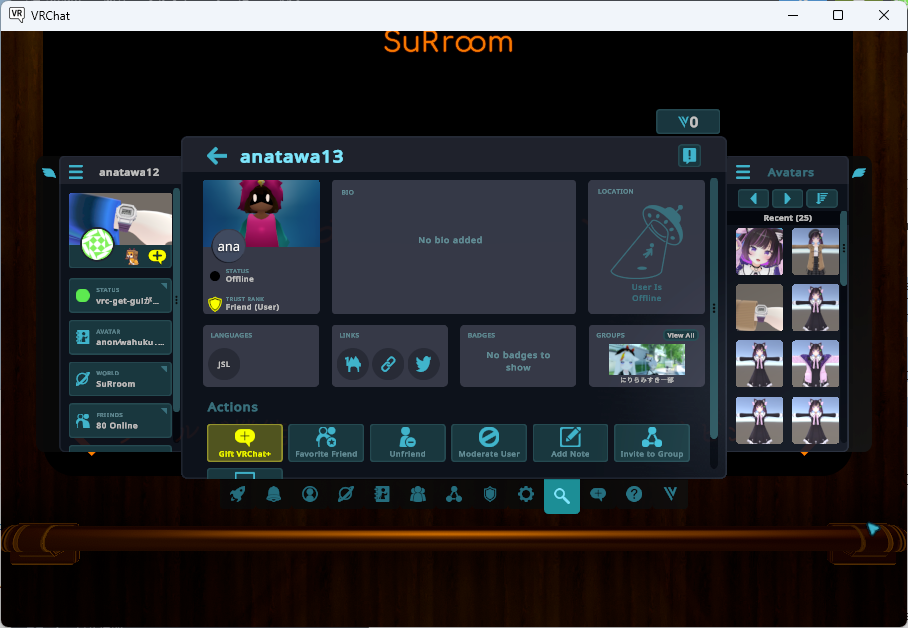Go back using the arrow beside anatawa13
The image size is (908, 628).
[217, 156]
